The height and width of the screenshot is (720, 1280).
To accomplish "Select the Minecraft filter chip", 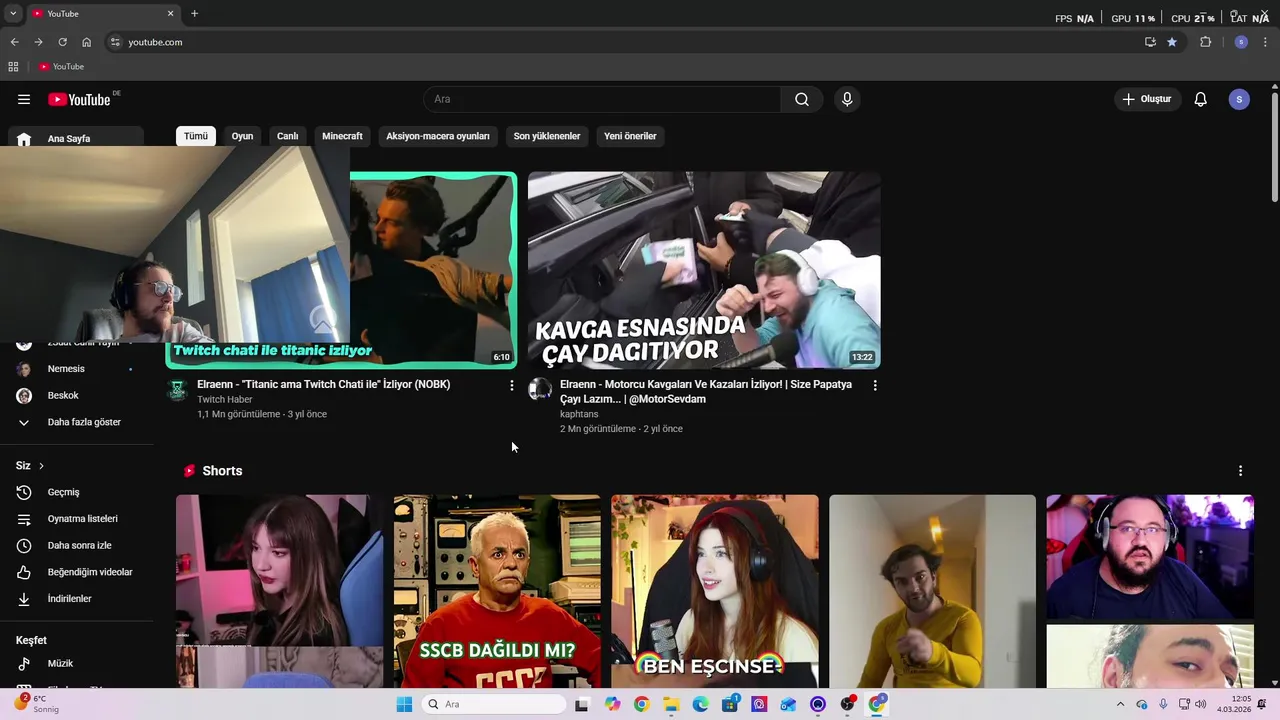I will click(342, 136).
